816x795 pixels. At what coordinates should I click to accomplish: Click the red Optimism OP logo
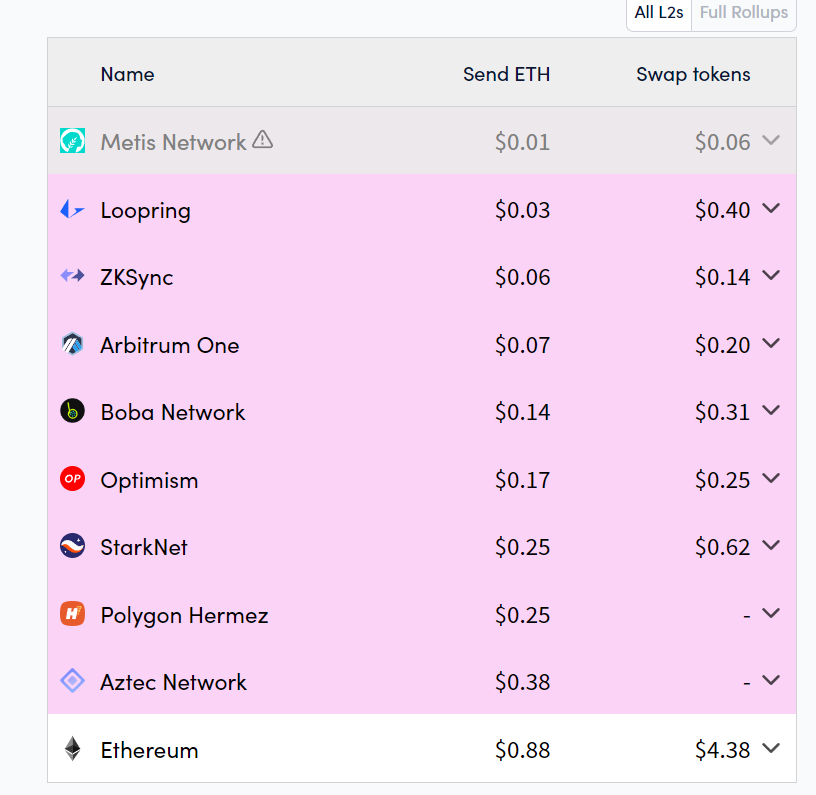[72, 479]
